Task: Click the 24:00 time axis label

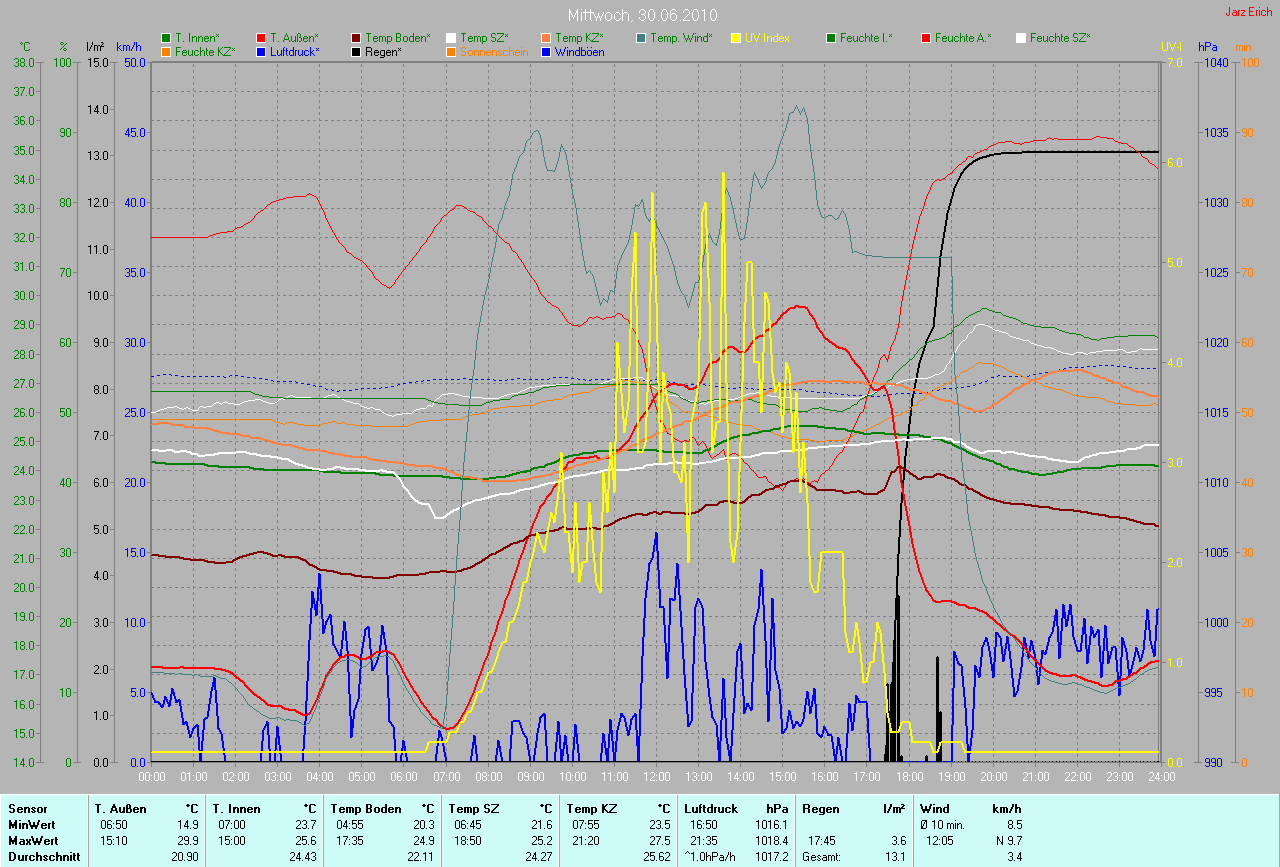Action: pos(1160,776)
